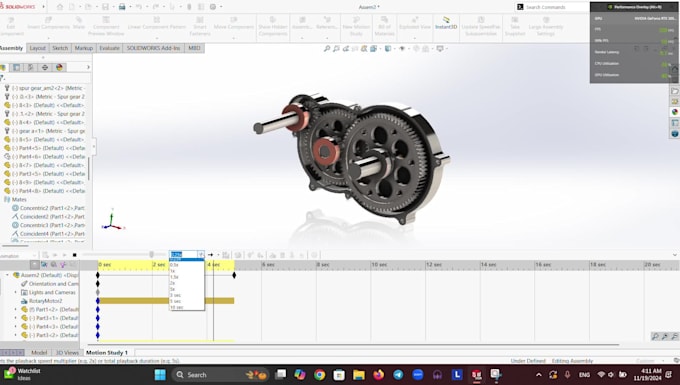Screen dimensions: 680x385
Task: Open the SOLIDWORKS Add-Ins tab
Action: [153, 48]
